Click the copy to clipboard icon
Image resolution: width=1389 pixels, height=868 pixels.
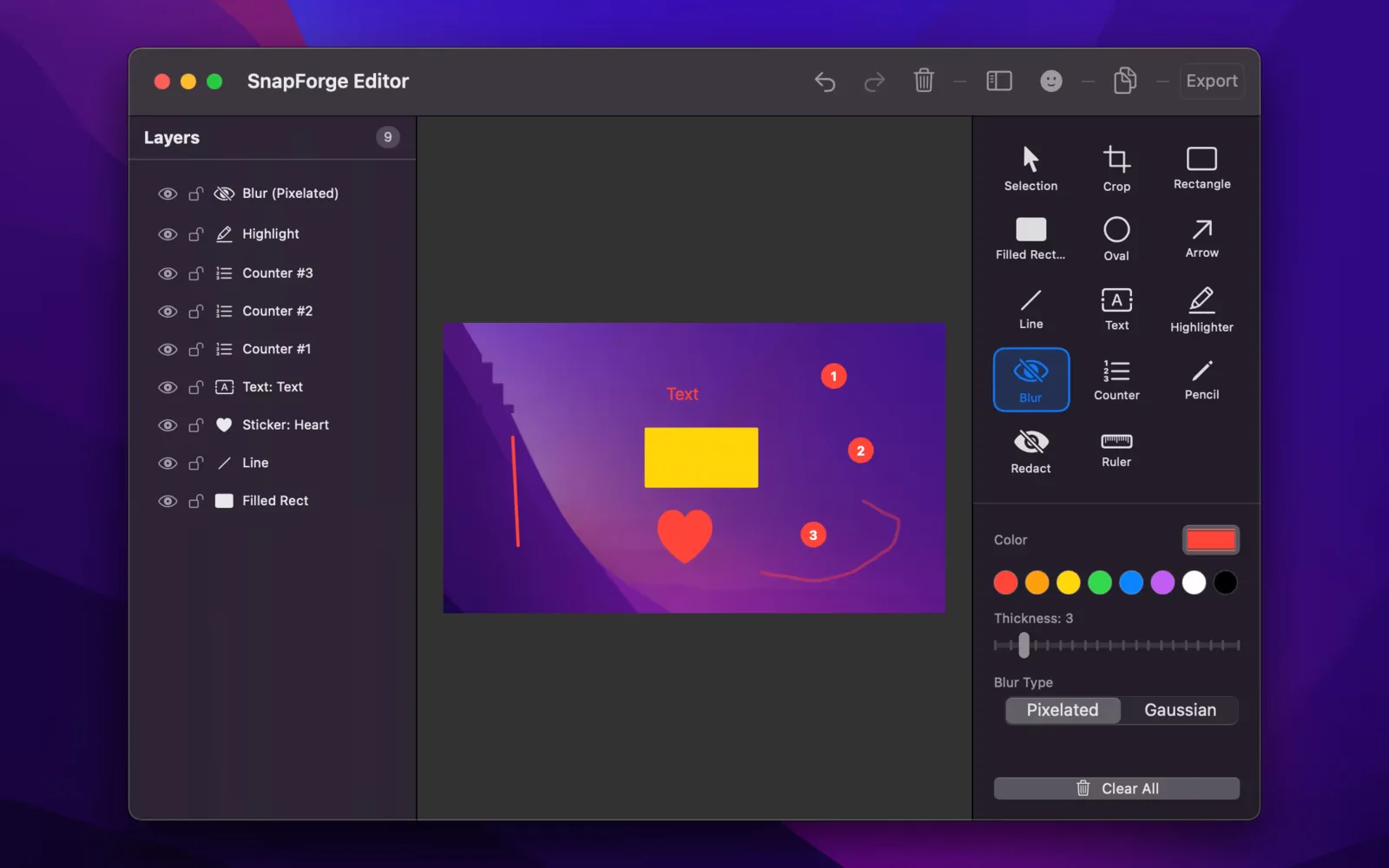1125,81
